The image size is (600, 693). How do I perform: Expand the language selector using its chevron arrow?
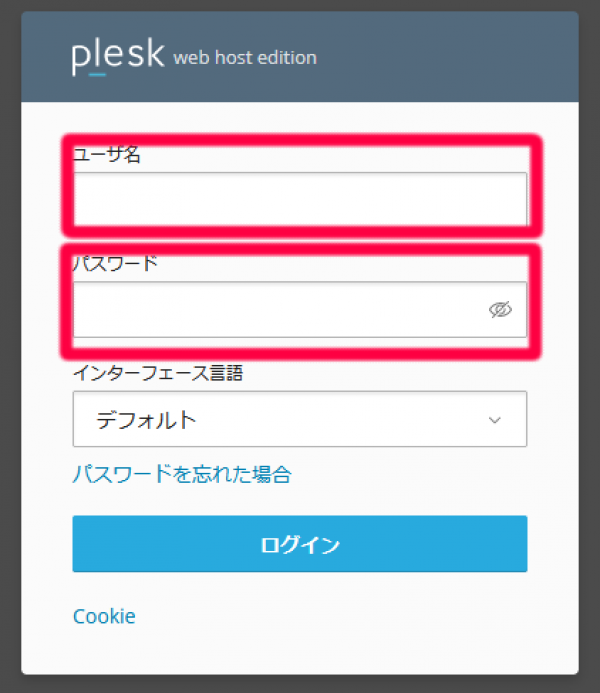(494, 420)
